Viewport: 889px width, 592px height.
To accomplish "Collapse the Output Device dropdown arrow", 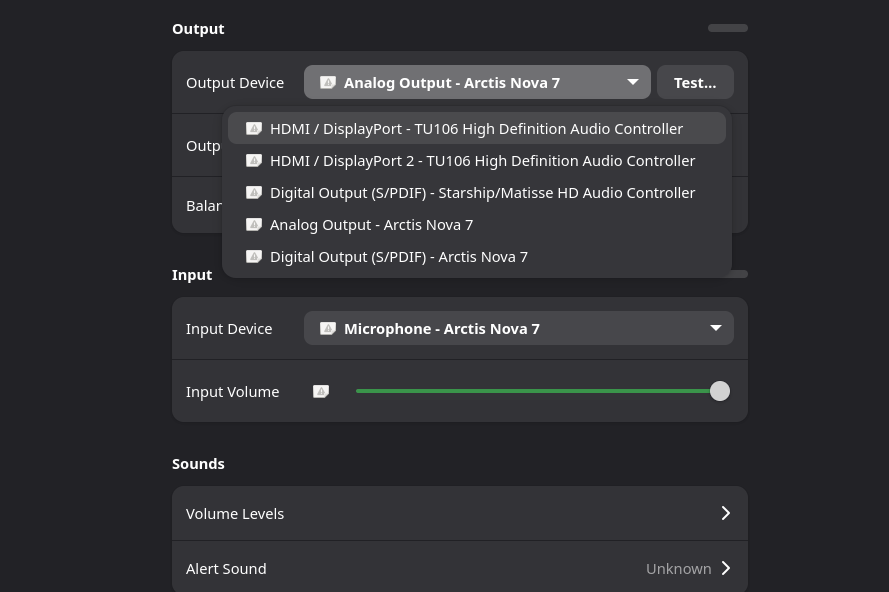I will [633, 83].
